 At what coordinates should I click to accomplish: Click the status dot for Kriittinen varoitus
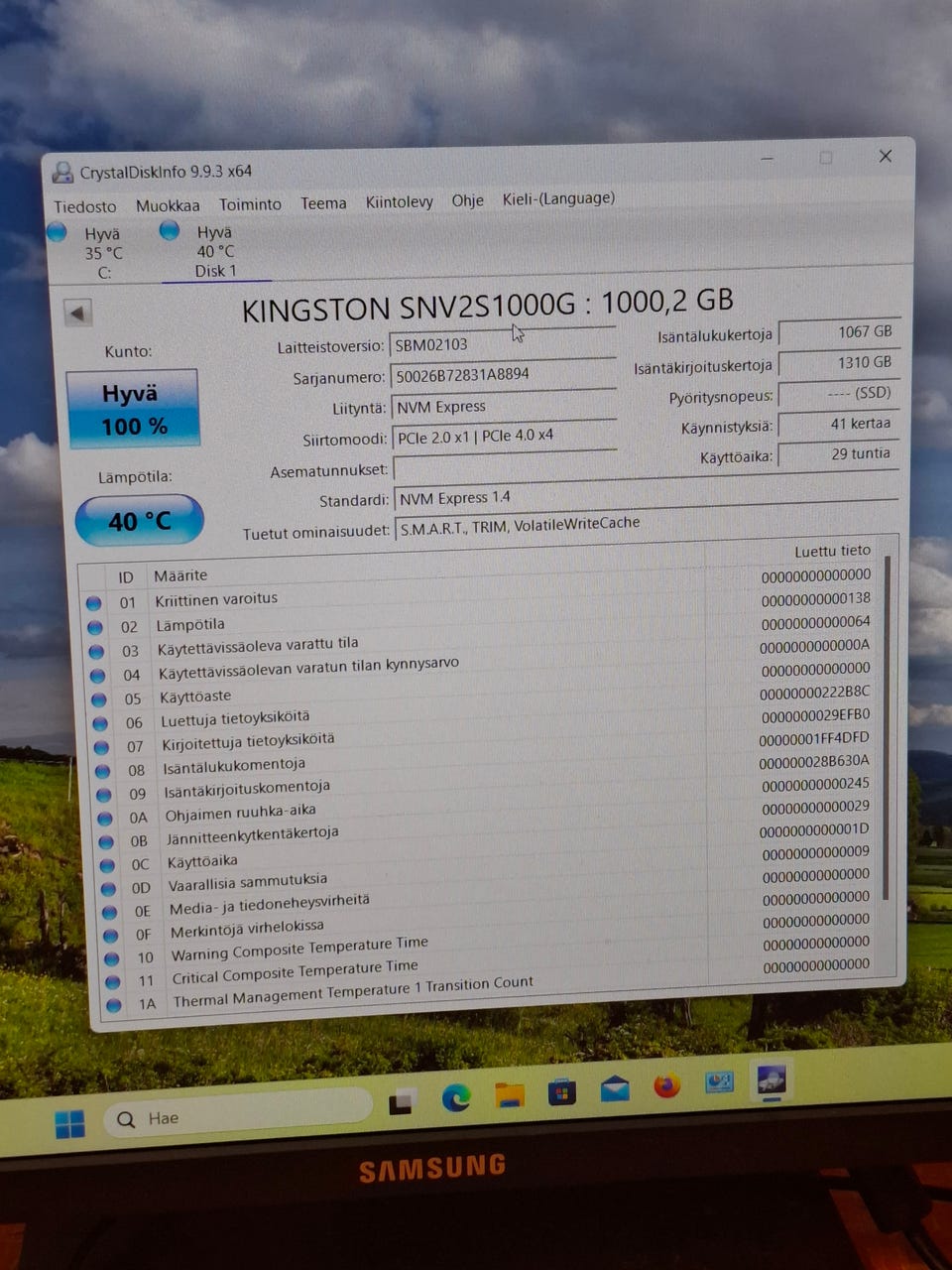click(x=94, y=603)
